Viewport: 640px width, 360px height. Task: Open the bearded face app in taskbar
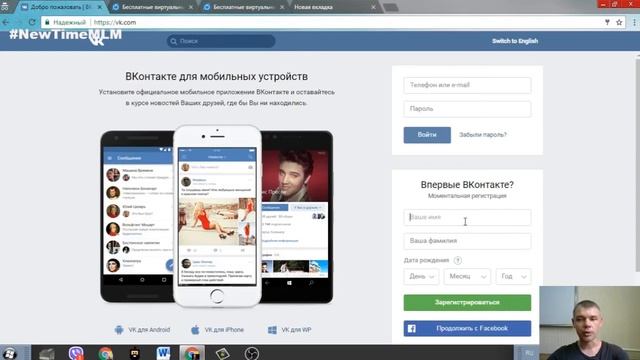[x=134, y=353]
